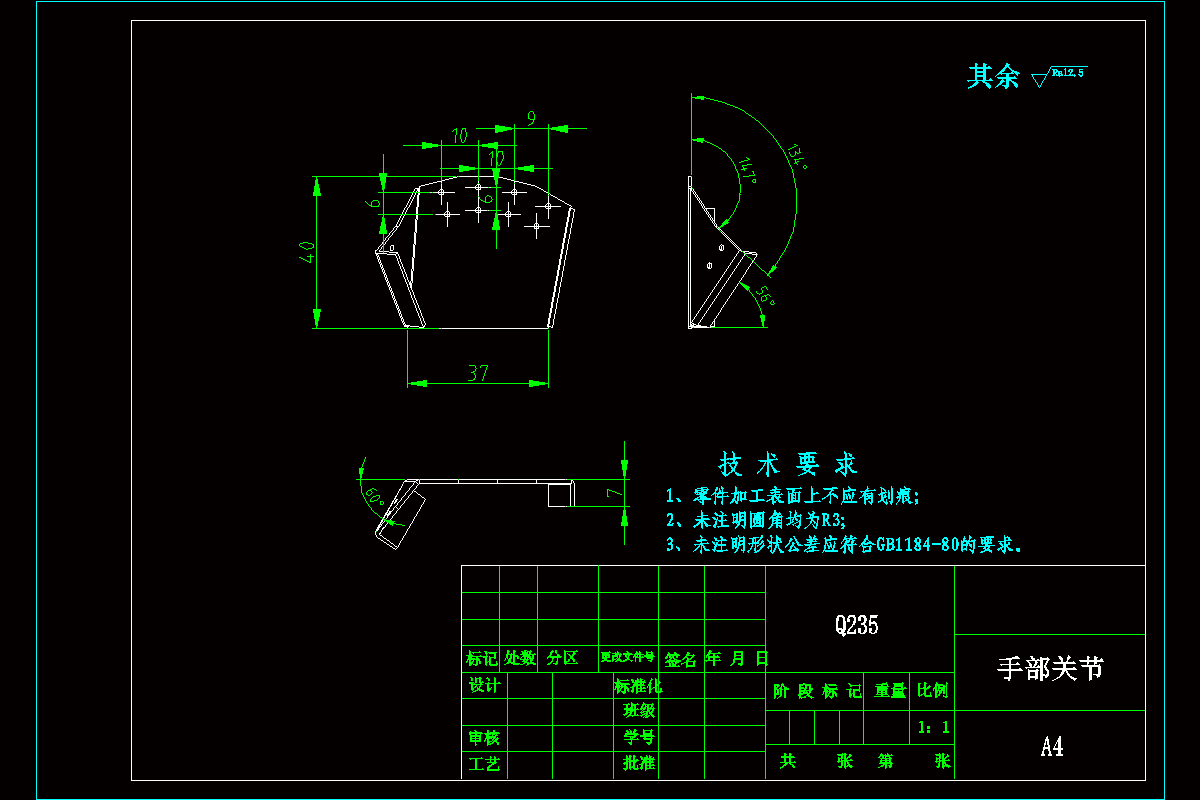The width and height of the screenshot is (1200, 800).
Task: Select the '批准' label
Action: click(x=639, y=764)
